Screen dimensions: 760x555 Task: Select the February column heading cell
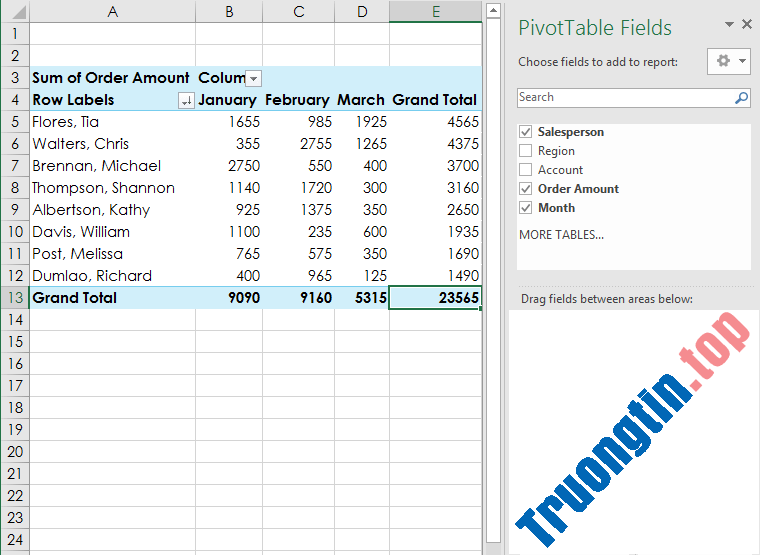(x=299, y=100)
